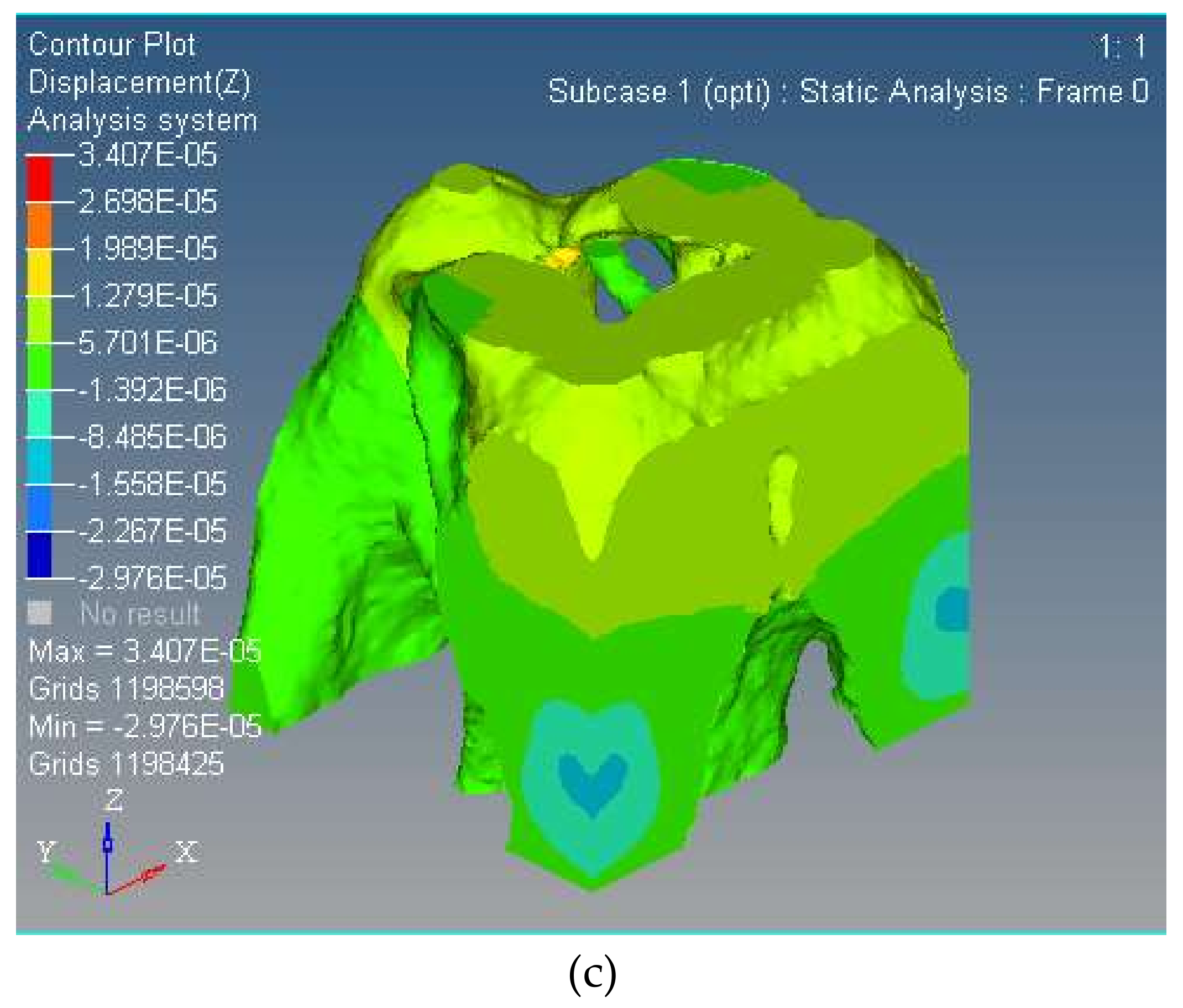Click the Z axis label

click(x=114, y=800)
